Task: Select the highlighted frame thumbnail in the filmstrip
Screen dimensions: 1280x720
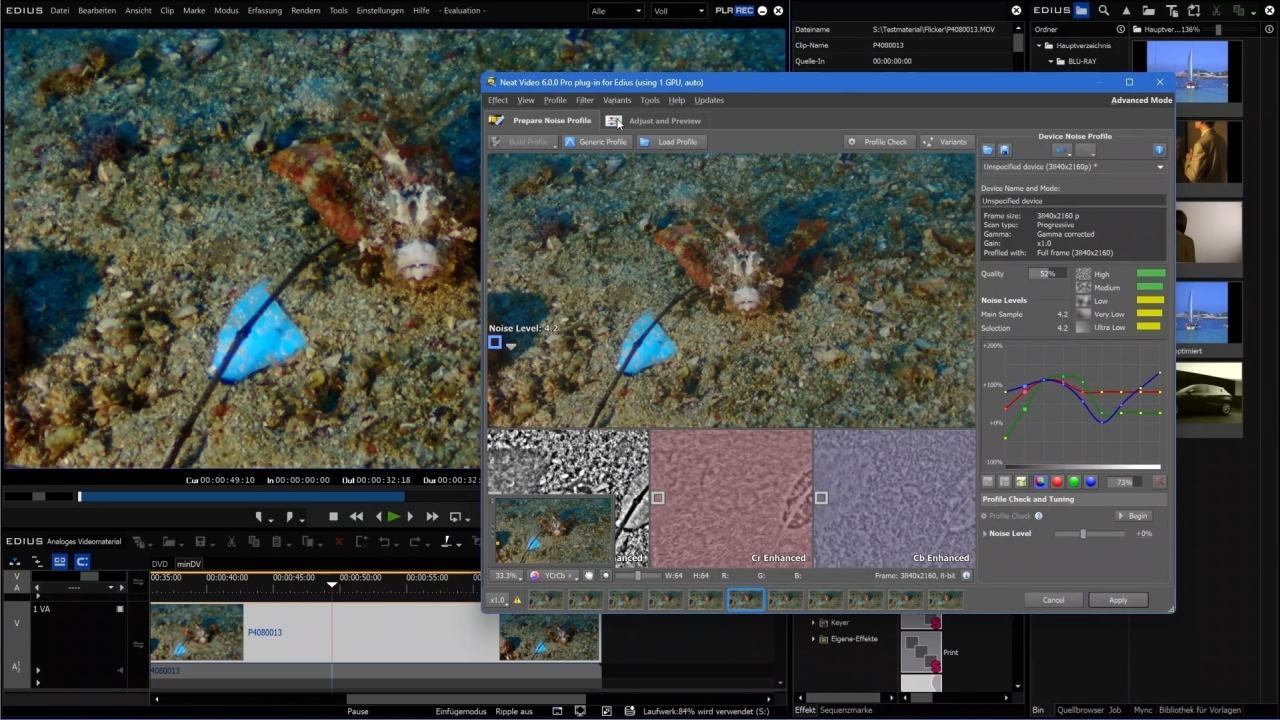Action: pos(745,600)
